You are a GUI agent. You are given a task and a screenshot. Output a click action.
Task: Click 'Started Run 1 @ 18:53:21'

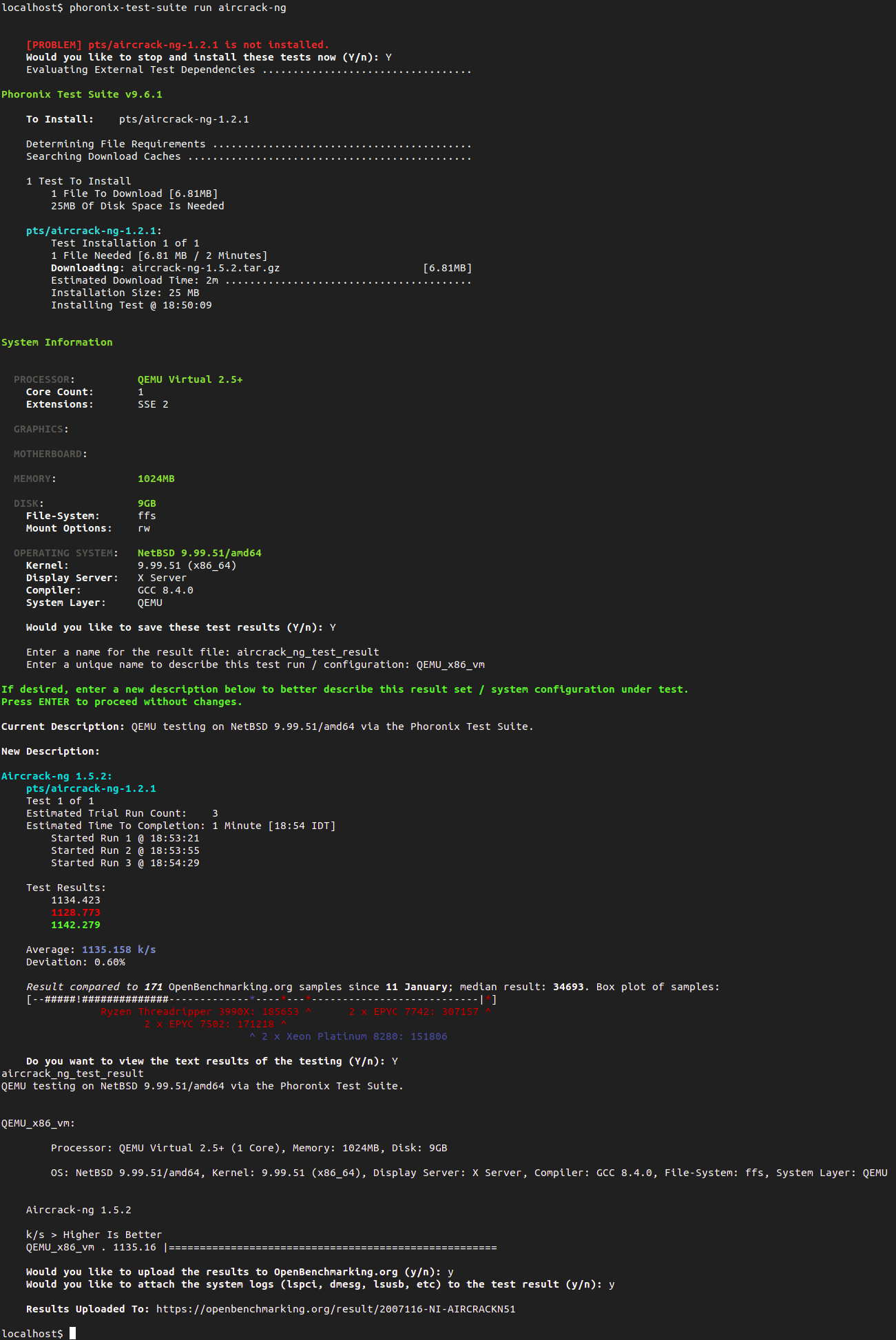pyautogui.click(x=125, y=839)
